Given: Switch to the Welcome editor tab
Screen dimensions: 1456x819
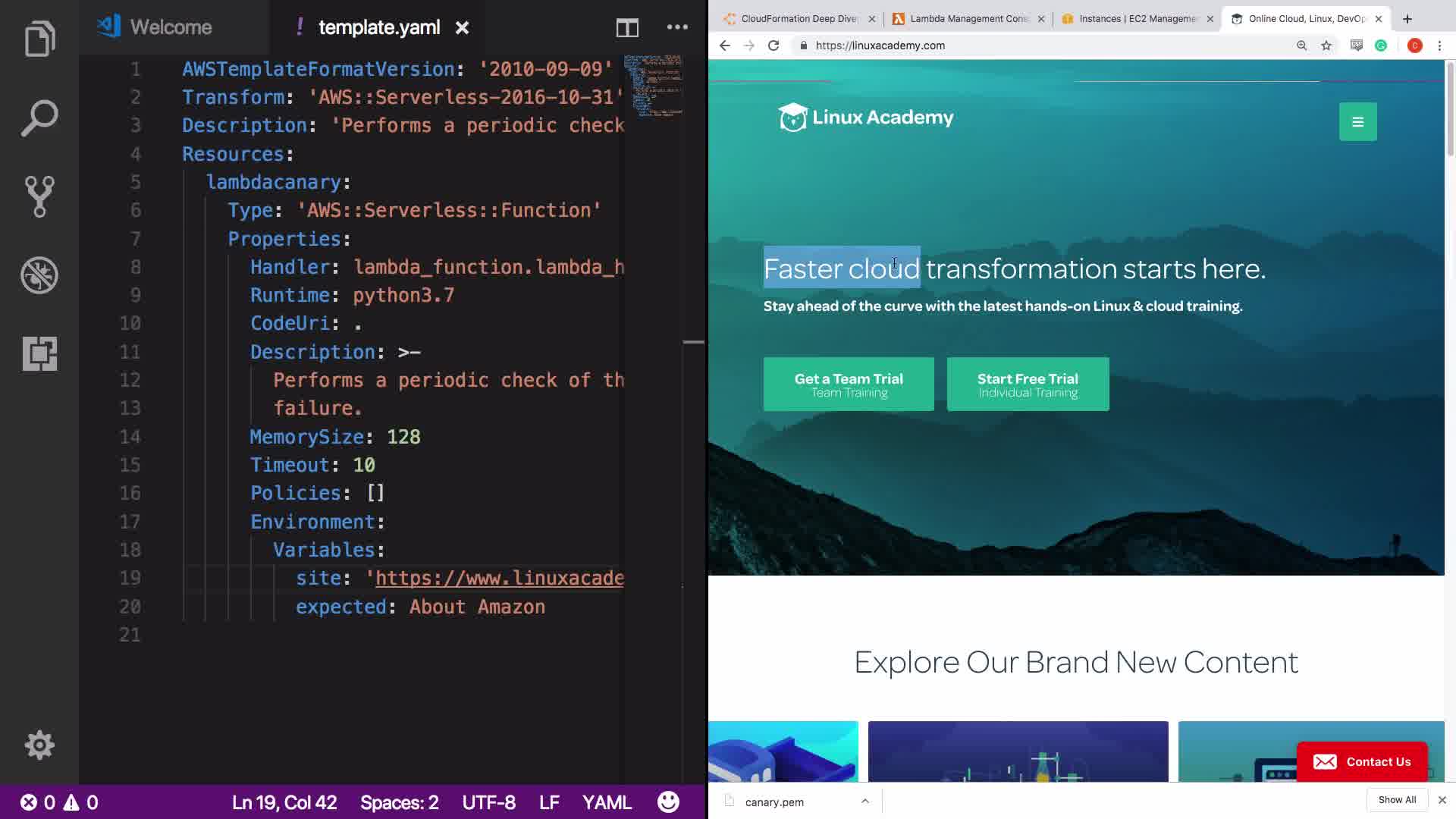Looking at the screenshot, I should tap(171, 27).
